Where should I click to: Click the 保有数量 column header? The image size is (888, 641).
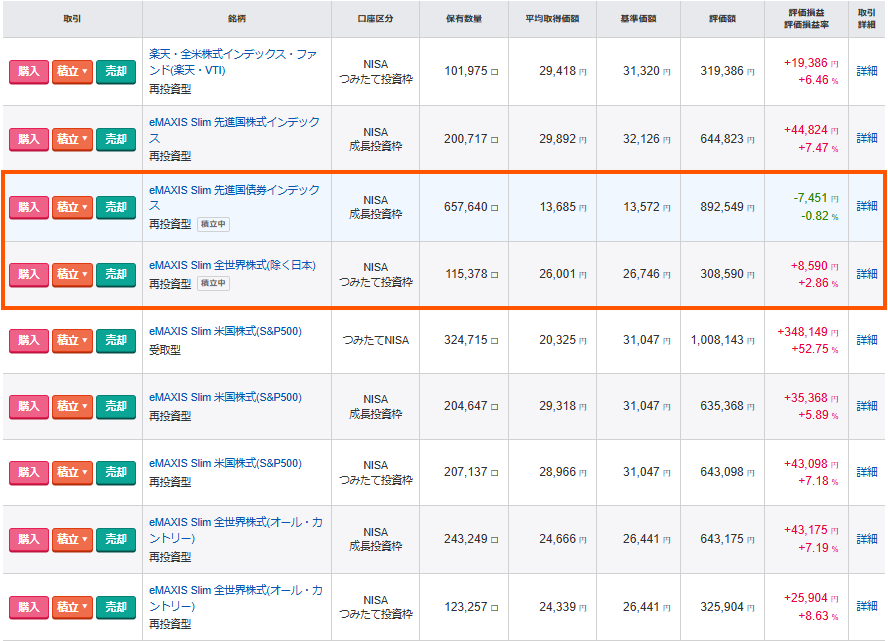pyautogui.click(x=464, y=19)
